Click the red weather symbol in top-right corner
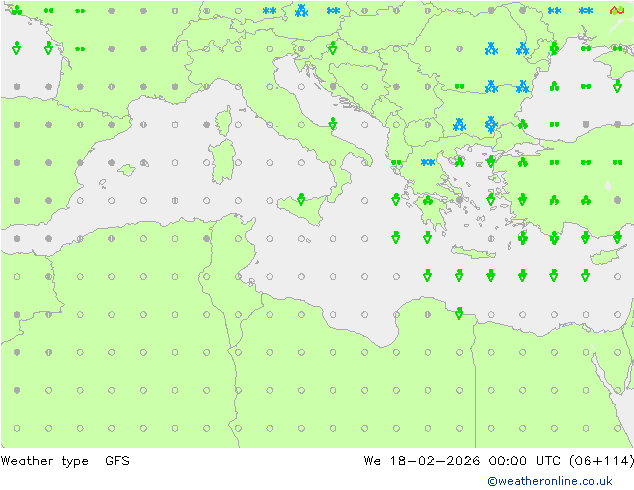This screenshot has height=490, width=634. click(617, 10)
